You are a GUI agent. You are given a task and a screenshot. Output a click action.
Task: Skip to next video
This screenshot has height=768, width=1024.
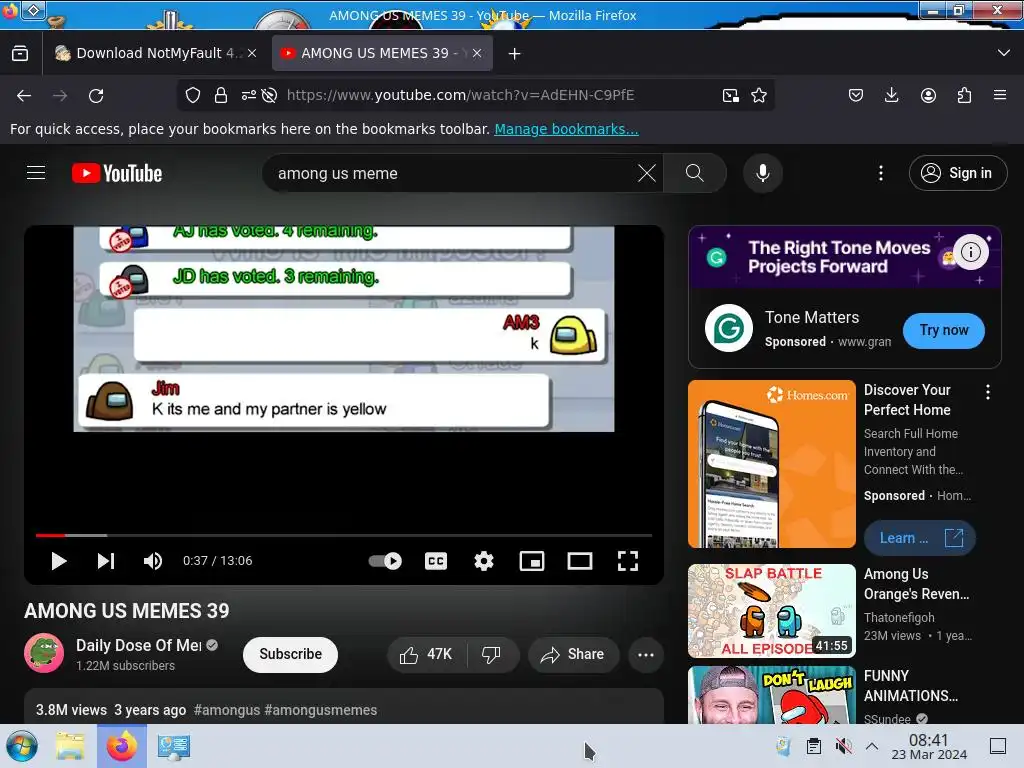(x=106, y=561)
